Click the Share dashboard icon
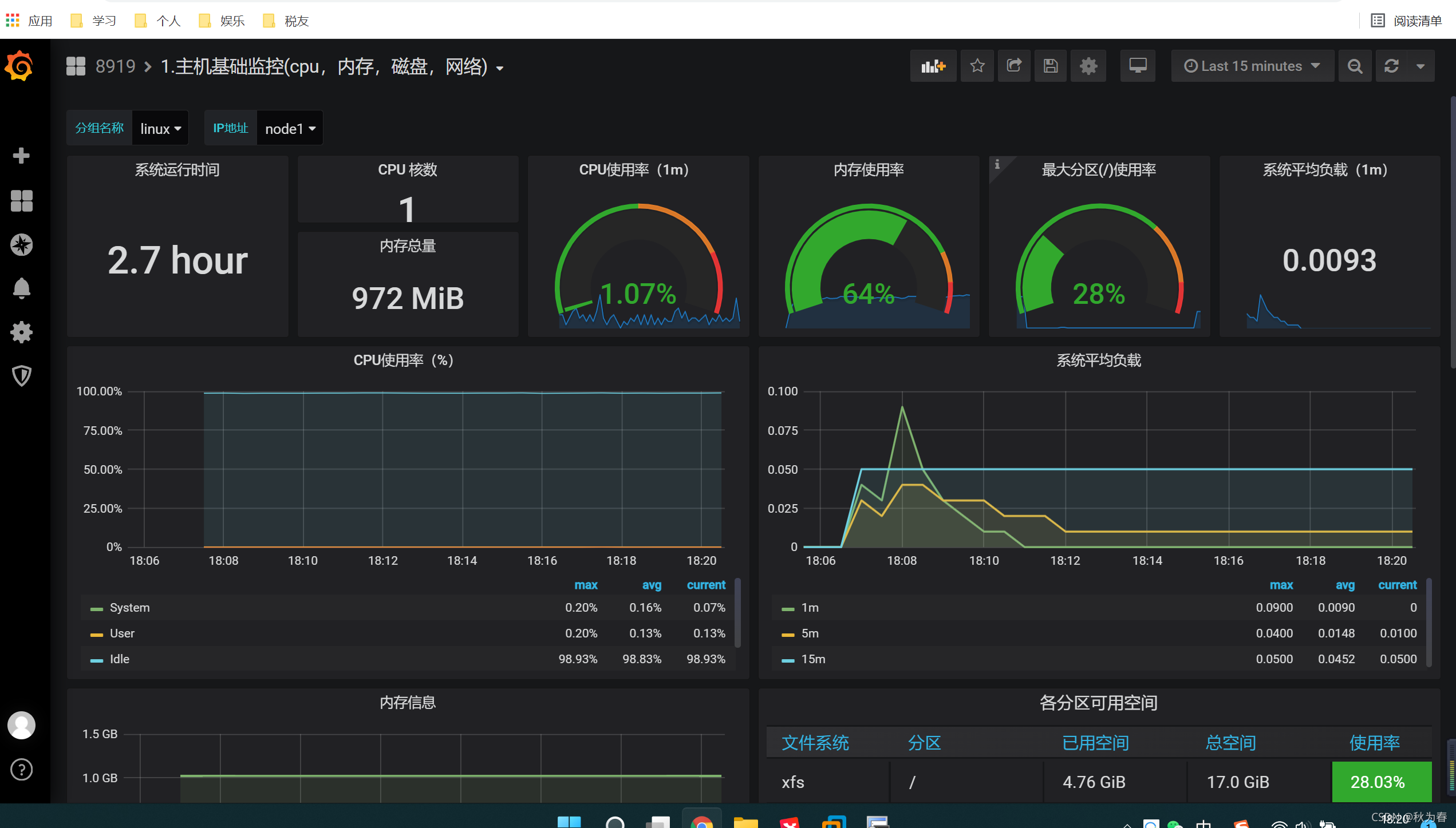Screen dimensions: 1456x828 [1014, 66]
